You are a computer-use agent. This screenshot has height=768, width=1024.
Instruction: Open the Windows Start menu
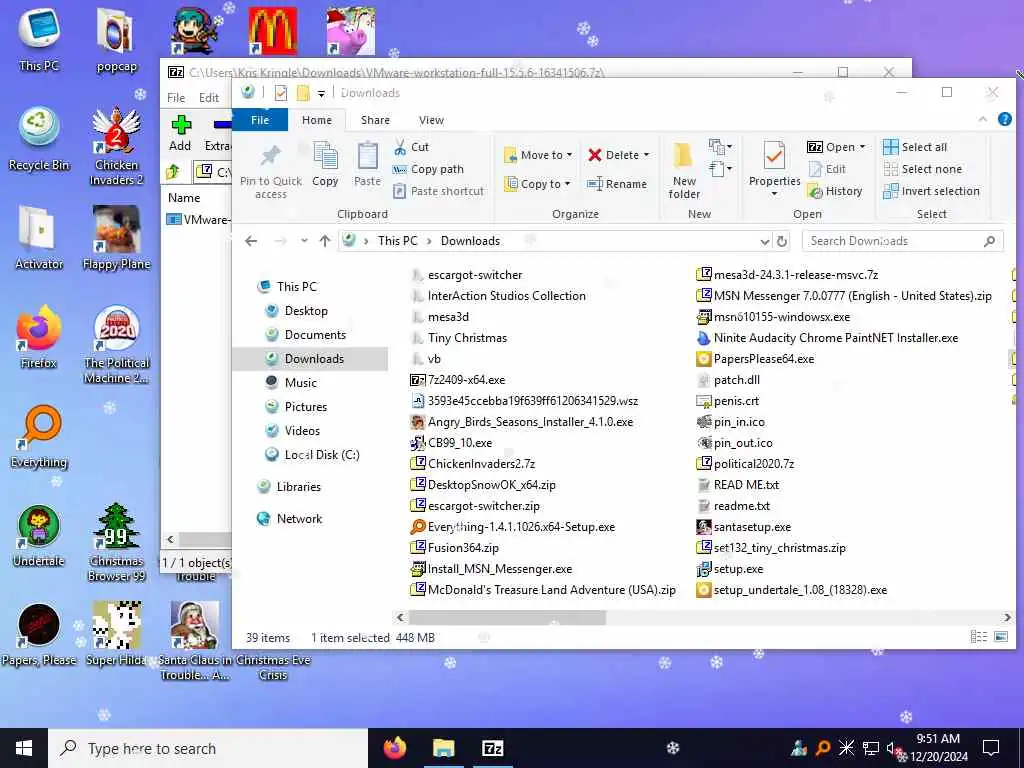(24, 748)
